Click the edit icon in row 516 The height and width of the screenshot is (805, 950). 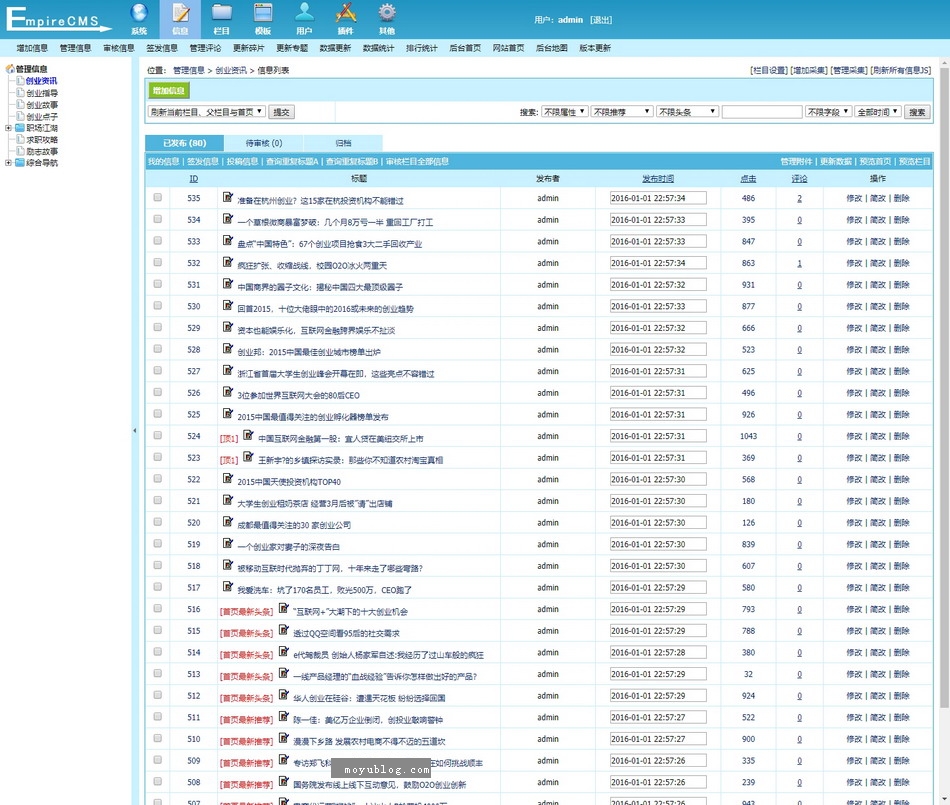[x=284, y=608]
